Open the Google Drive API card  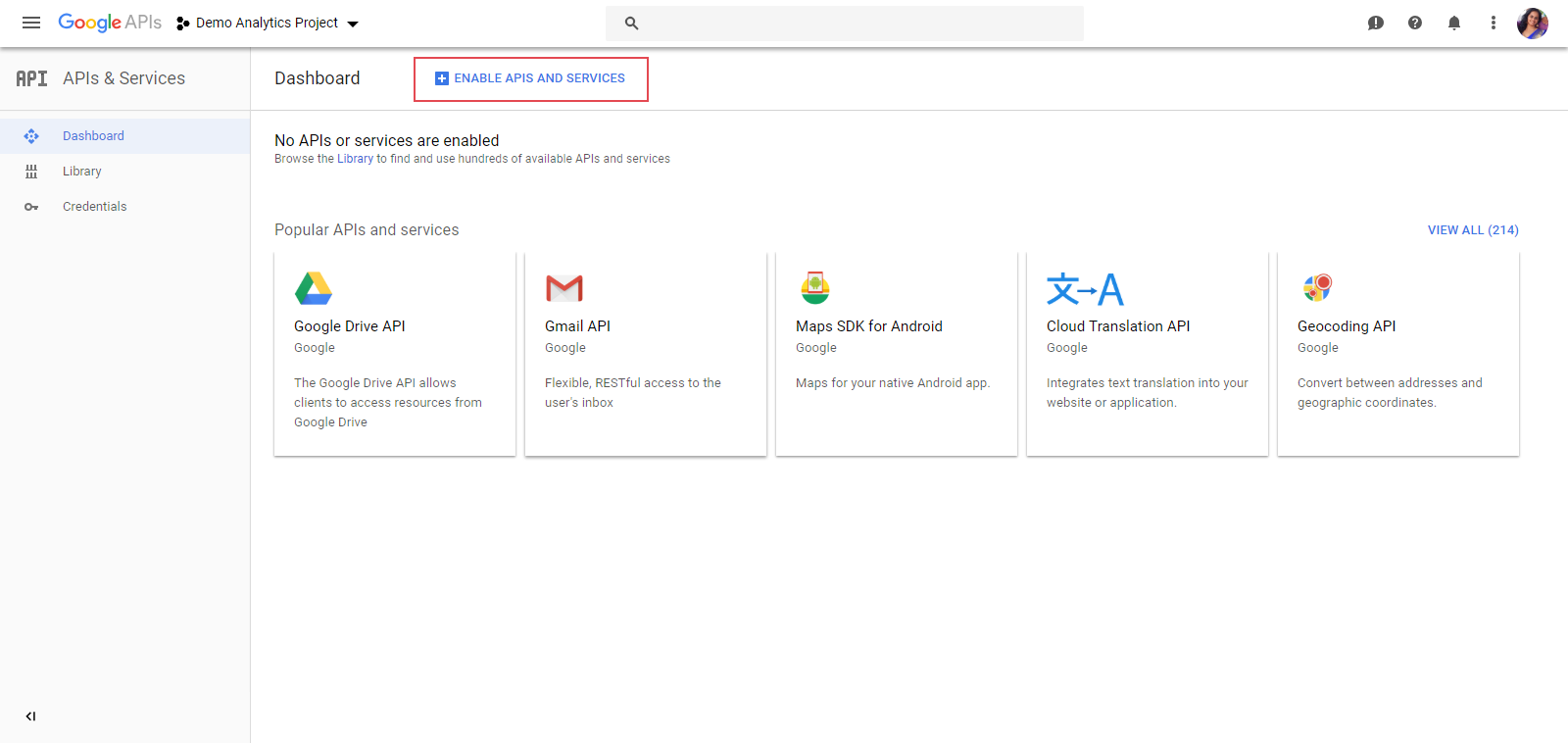[x=395, y=354]
